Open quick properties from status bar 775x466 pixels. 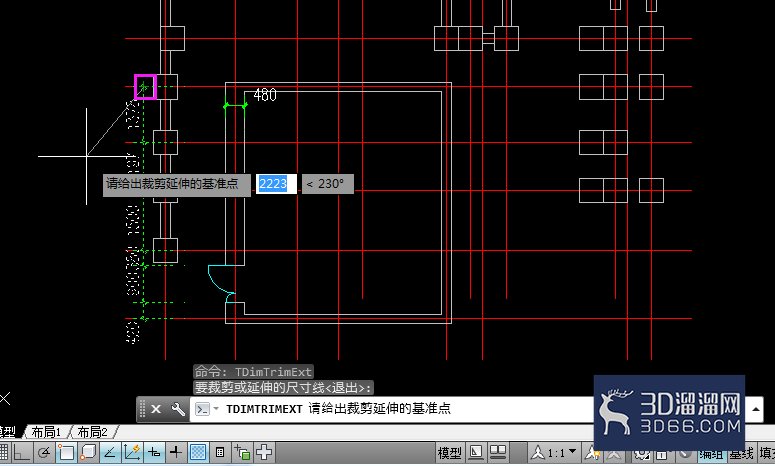pyautogui.click(x=220, y=452)
